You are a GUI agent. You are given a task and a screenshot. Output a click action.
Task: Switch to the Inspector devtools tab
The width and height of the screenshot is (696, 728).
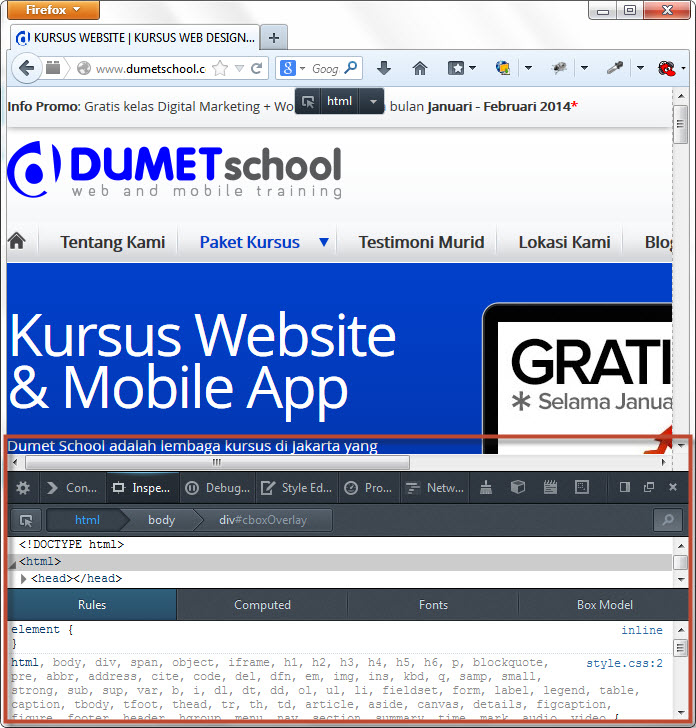click(x=142, y=488)
